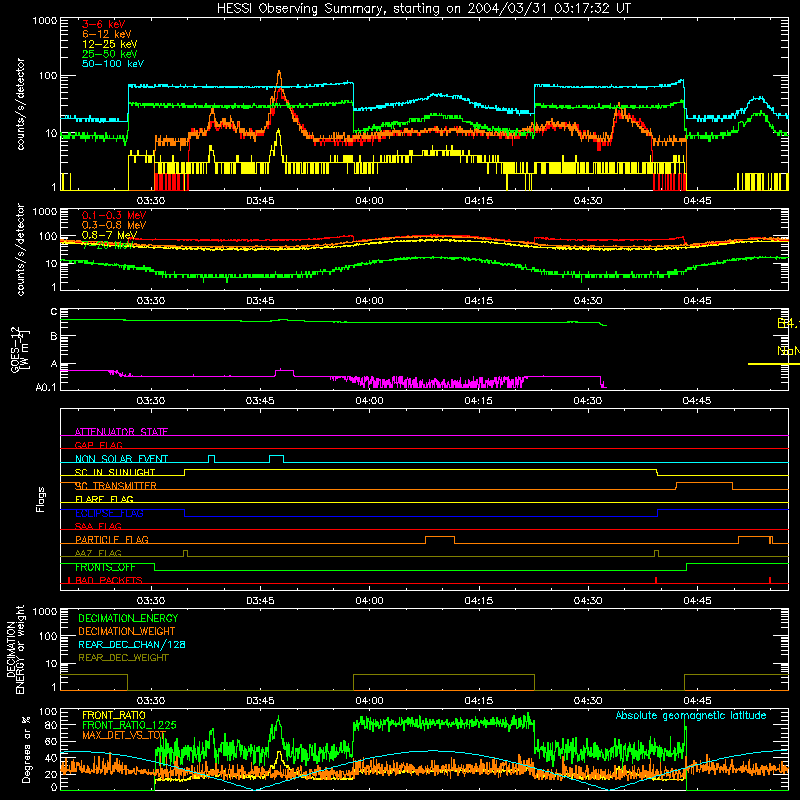Viewport: 800px width, 800px height.
Task: Select the 3-6 keV legend label
Action: pos(103,24)
